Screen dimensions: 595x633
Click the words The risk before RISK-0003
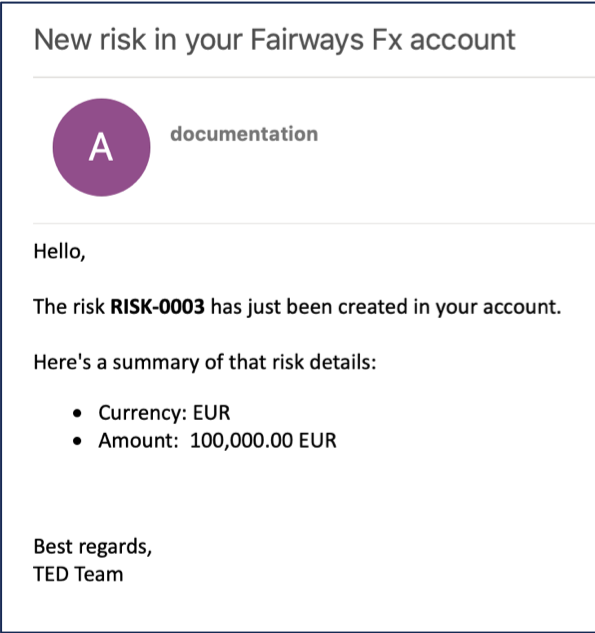[69, 306]
